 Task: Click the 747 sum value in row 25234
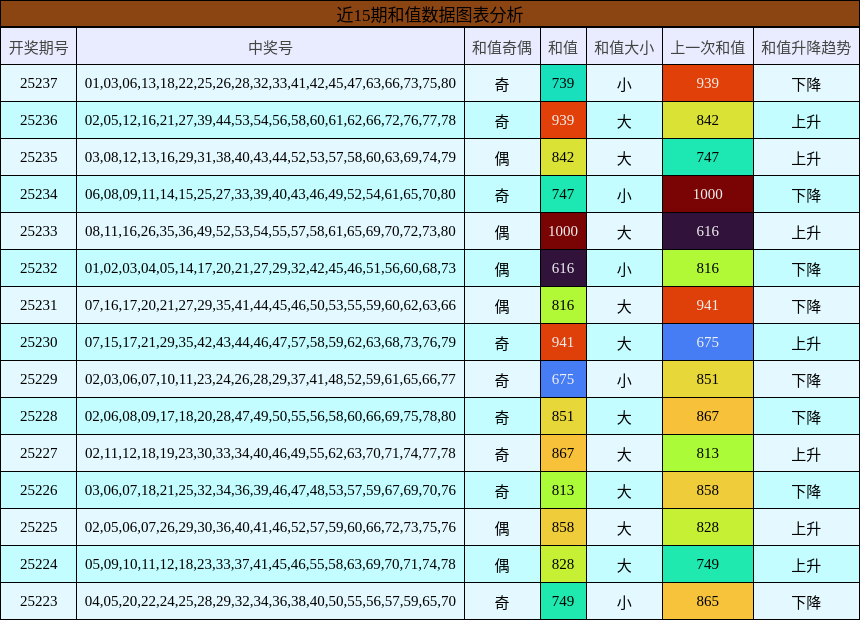tap(563, 194)
